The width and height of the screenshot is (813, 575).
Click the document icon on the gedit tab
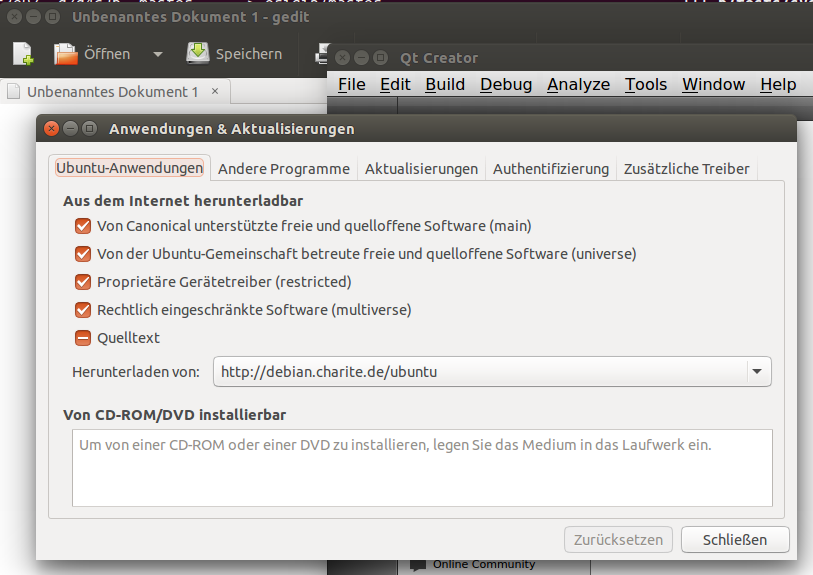(14, 92)
